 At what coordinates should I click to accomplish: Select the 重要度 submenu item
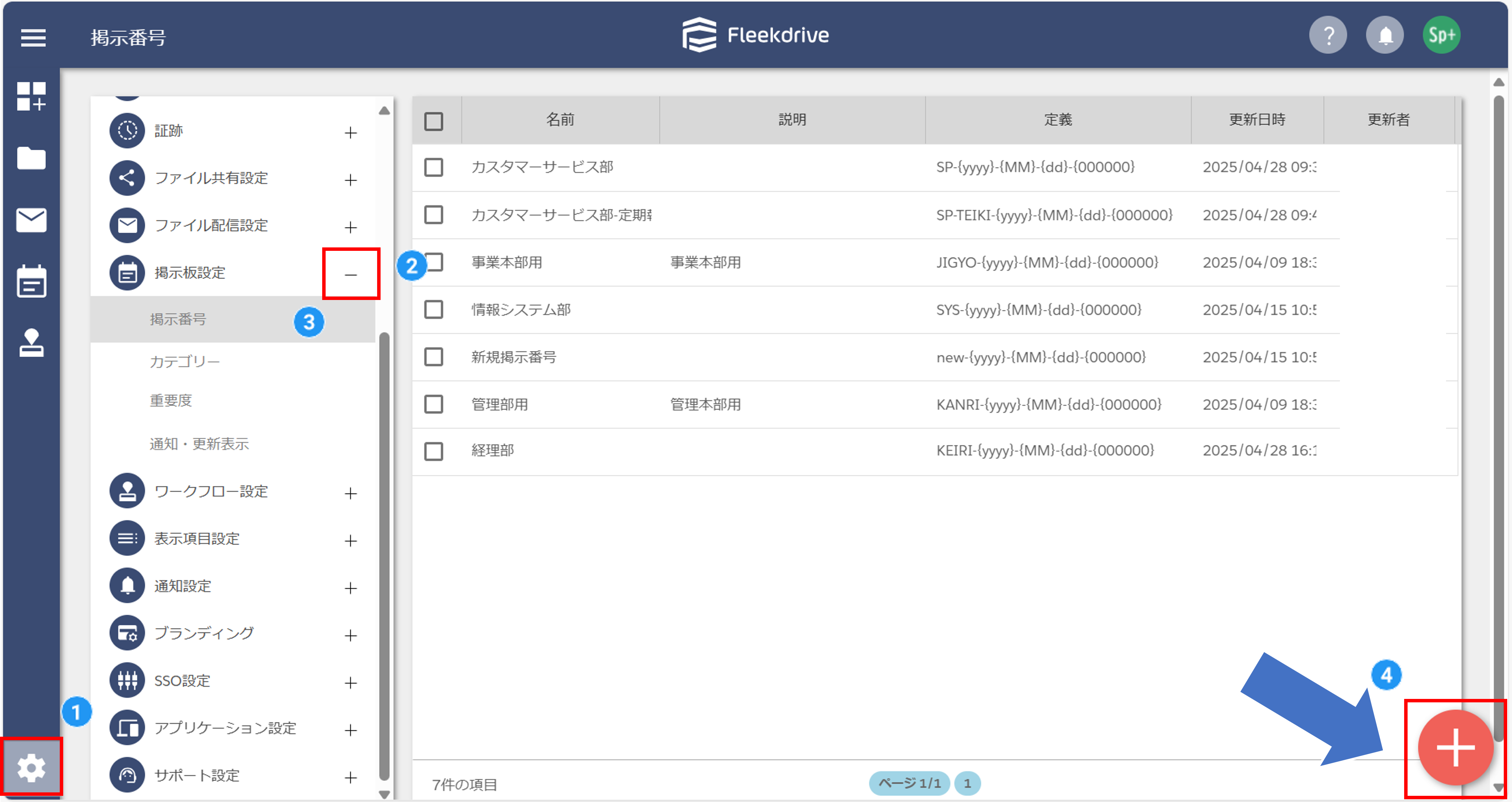click(171, 401)
